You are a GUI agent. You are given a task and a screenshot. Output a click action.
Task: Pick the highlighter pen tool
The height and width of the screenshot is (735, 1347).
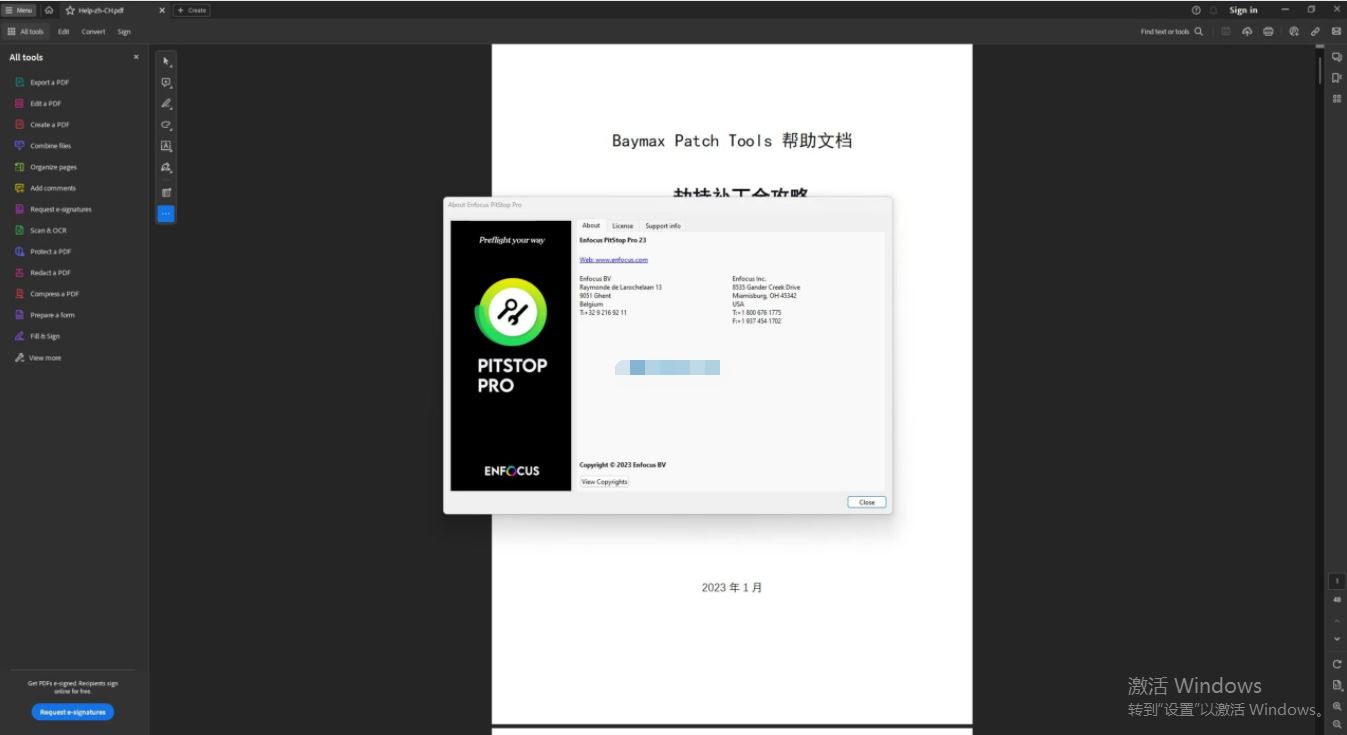tap(166, 104)
